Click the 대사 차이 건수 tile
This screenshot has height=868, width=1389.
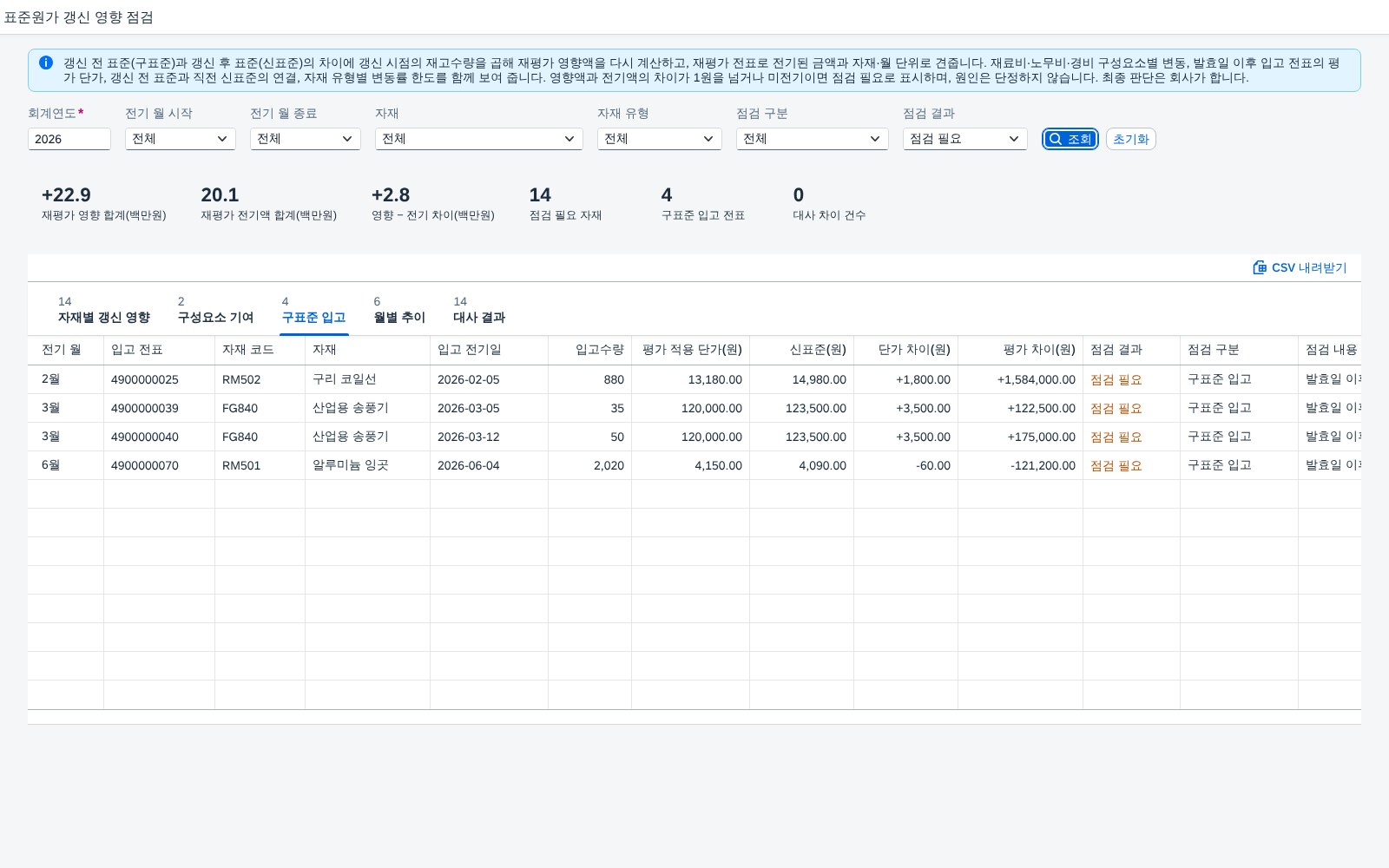click(829, 204)
